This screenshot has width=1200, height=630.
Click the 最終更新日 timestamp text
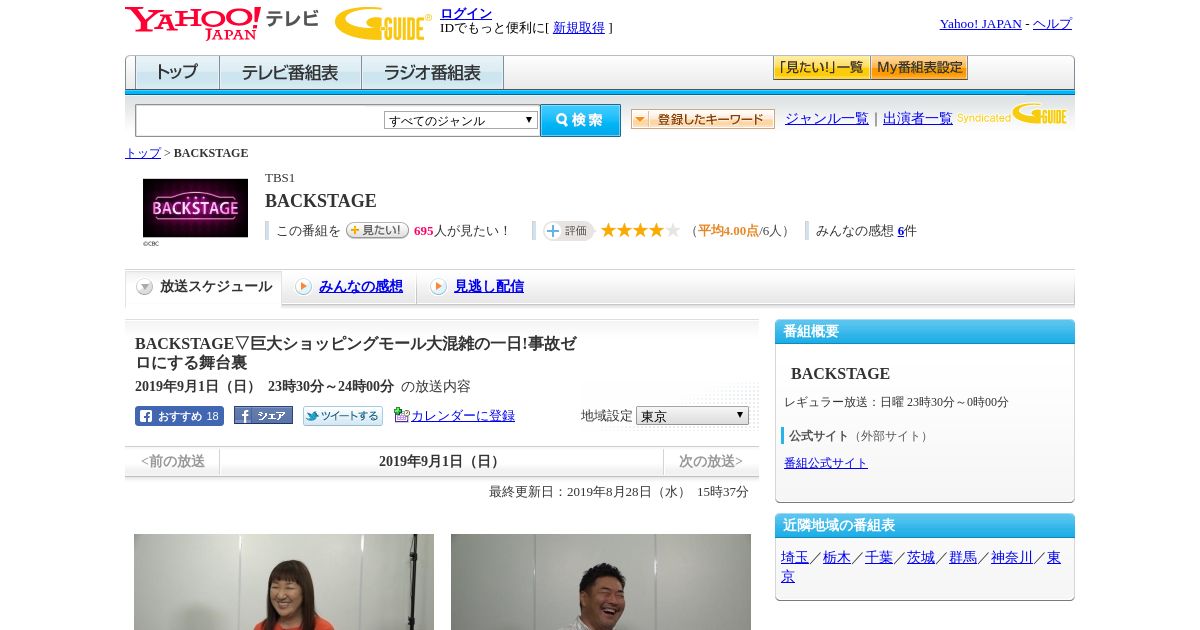click(619, 492)
